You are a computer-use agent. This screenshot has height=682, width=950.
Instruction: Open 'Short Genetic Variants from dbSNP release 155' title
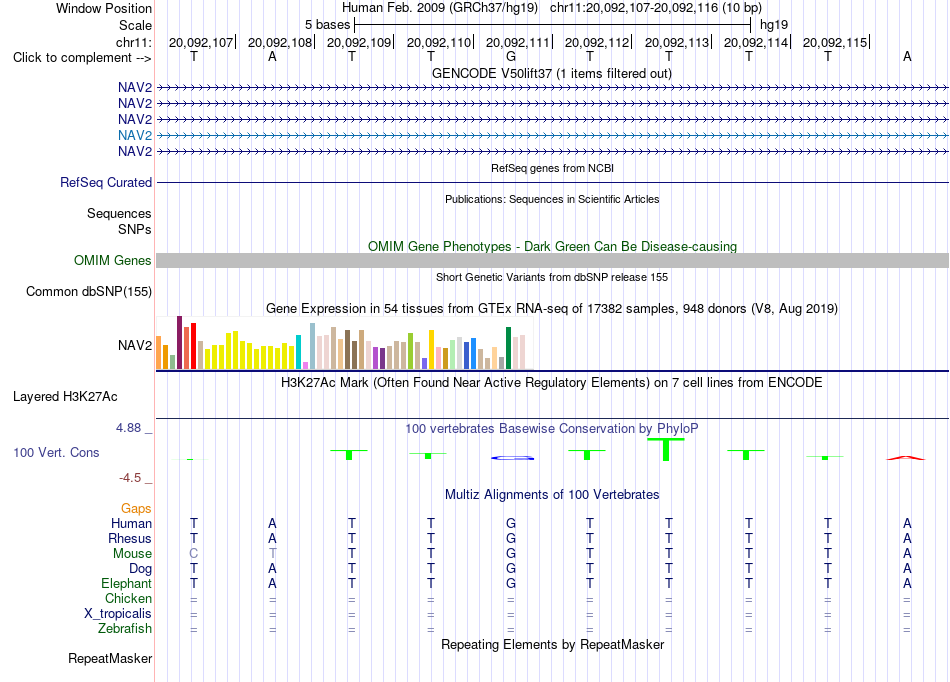click(552, 277)
